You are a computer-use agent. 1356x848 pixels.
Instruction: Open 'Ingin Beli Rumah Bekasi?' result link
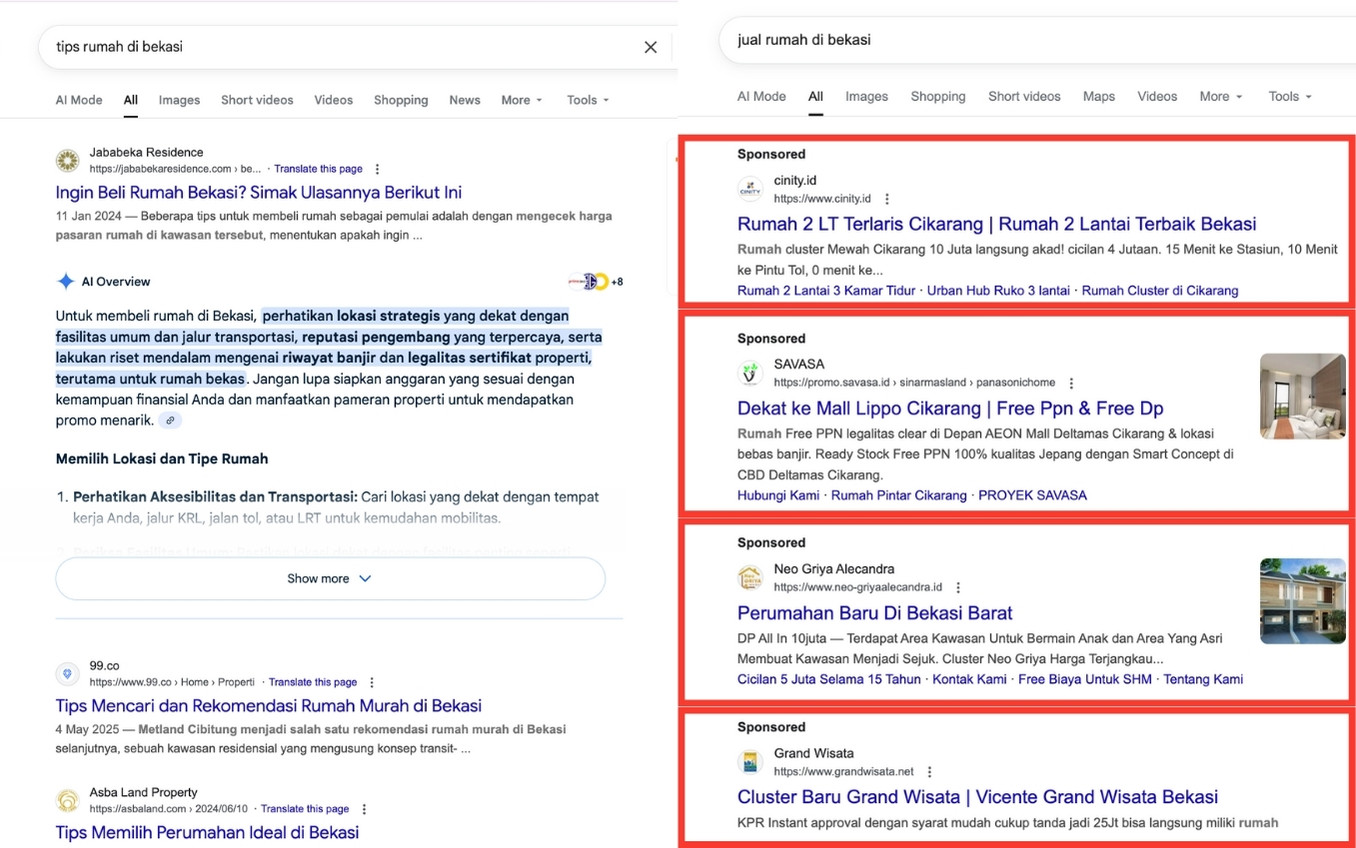pyautogui.click(x=258, y=192)
